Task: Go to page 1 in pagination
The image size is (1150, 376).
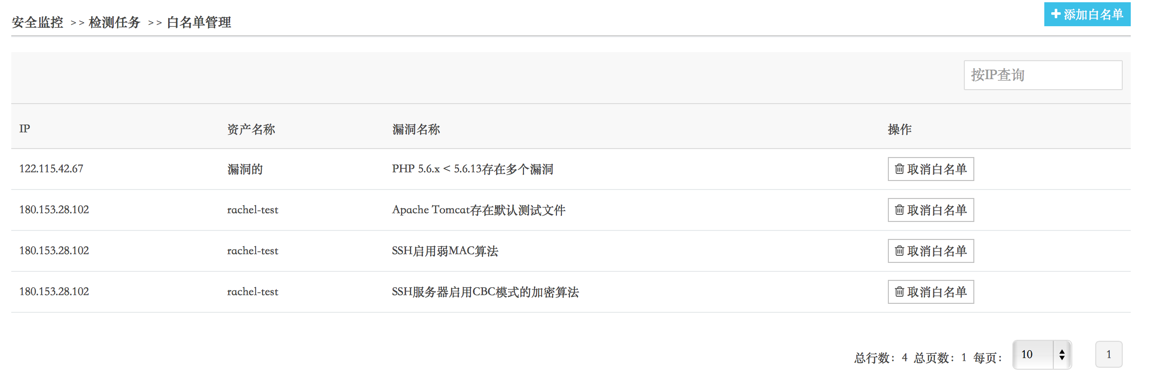Action: coord(1109,355)
